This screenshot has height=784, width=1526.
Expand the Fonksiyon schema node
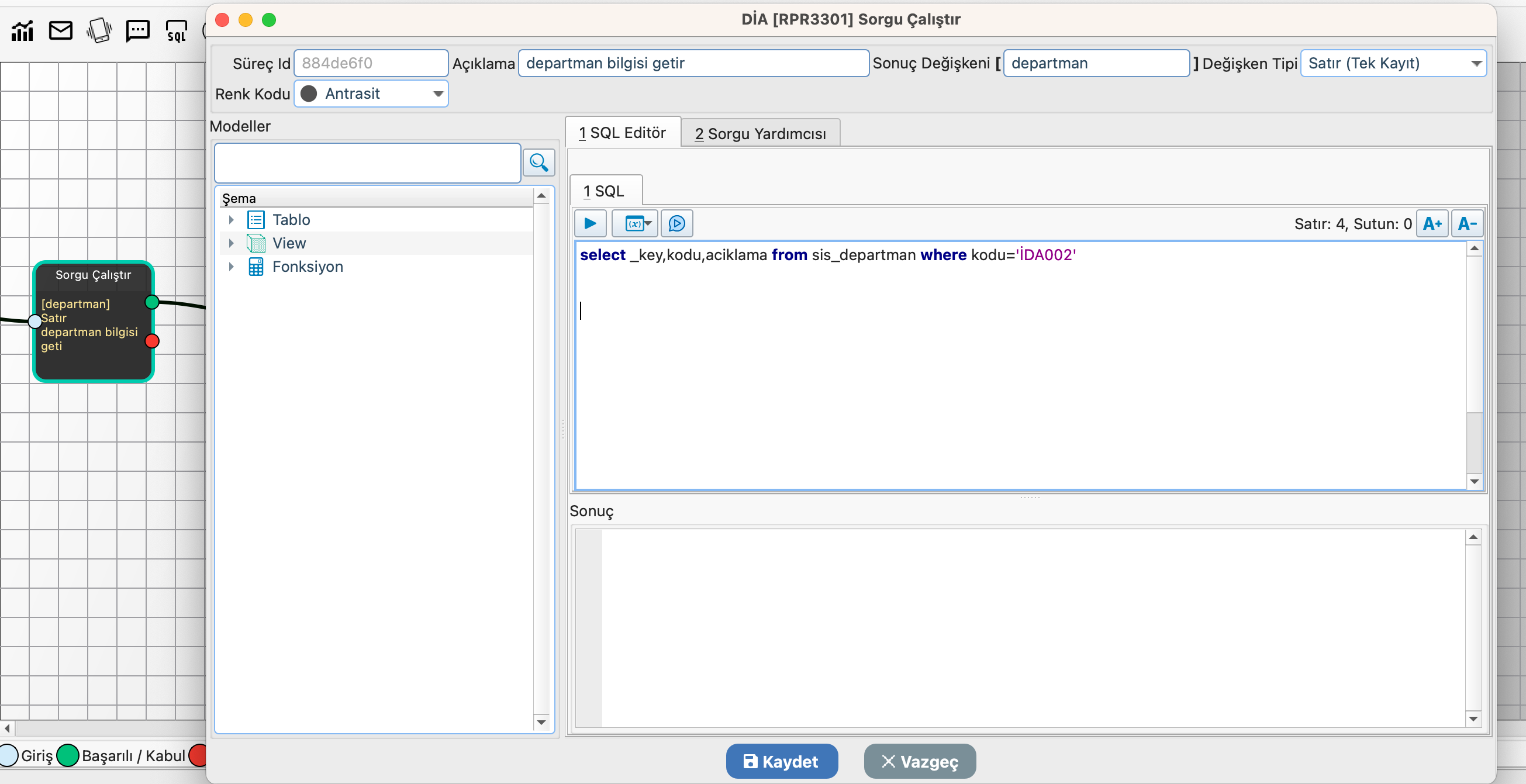231,267
